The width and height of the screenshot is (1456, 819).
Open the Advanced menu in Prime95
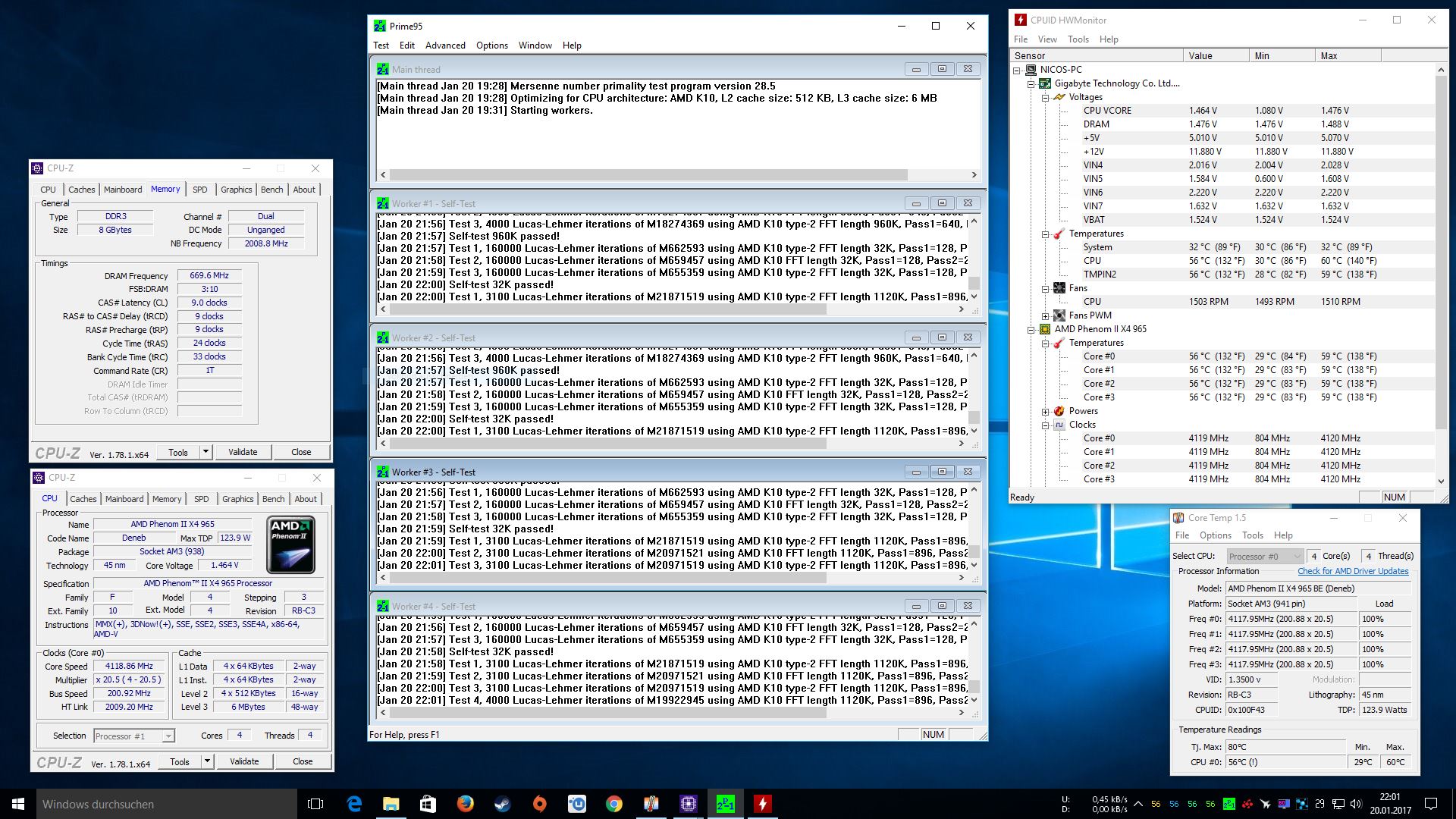tap(445, 45)
